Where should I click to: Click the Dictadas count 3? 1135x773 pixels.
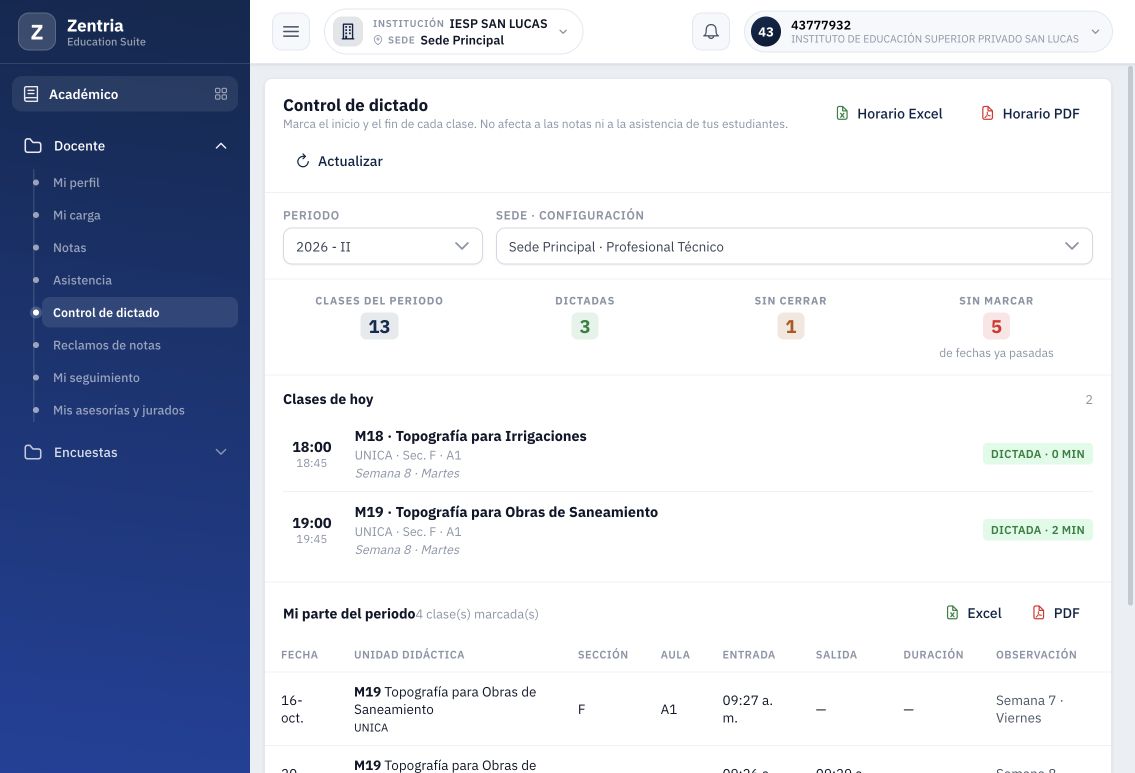tap(585, 326)
